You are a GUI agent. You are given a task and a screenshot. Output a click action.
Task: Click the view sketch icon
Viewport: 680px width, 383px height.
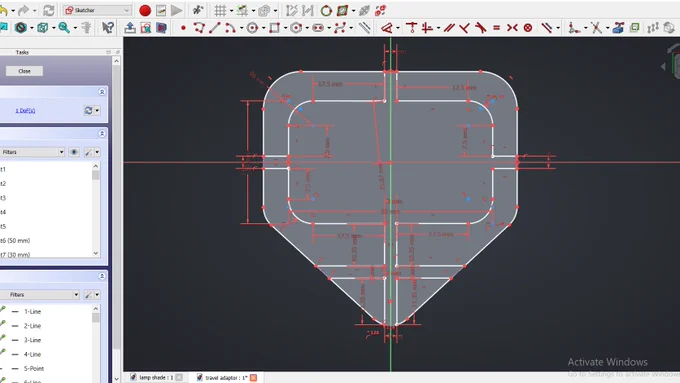tap(145, 28)
